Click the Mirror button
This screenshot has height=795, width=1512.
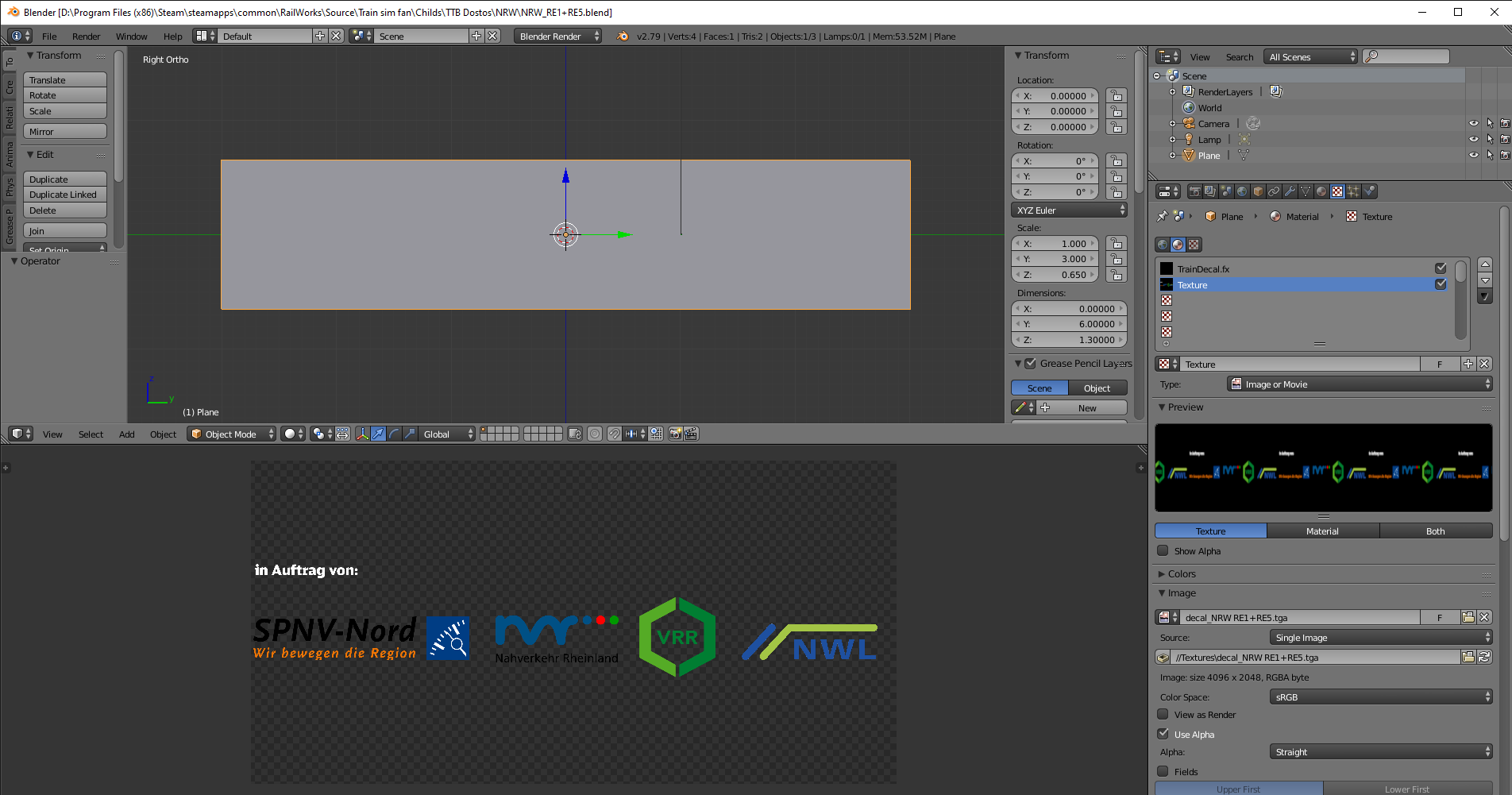pyautogui.click(x=65, y=131)
